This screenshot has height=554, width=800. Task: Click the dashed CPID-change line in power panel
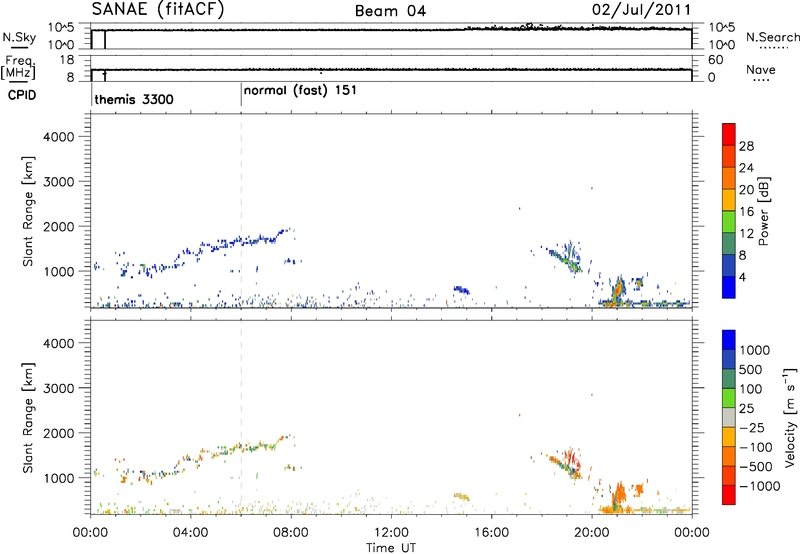coord(241,211)
